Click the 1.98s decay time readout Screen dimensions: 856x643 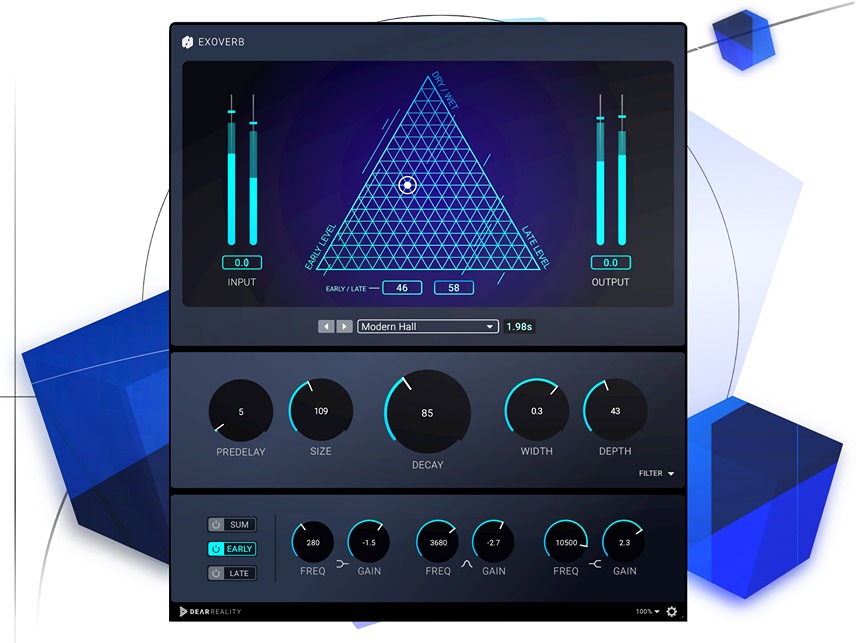click(519, 326)
